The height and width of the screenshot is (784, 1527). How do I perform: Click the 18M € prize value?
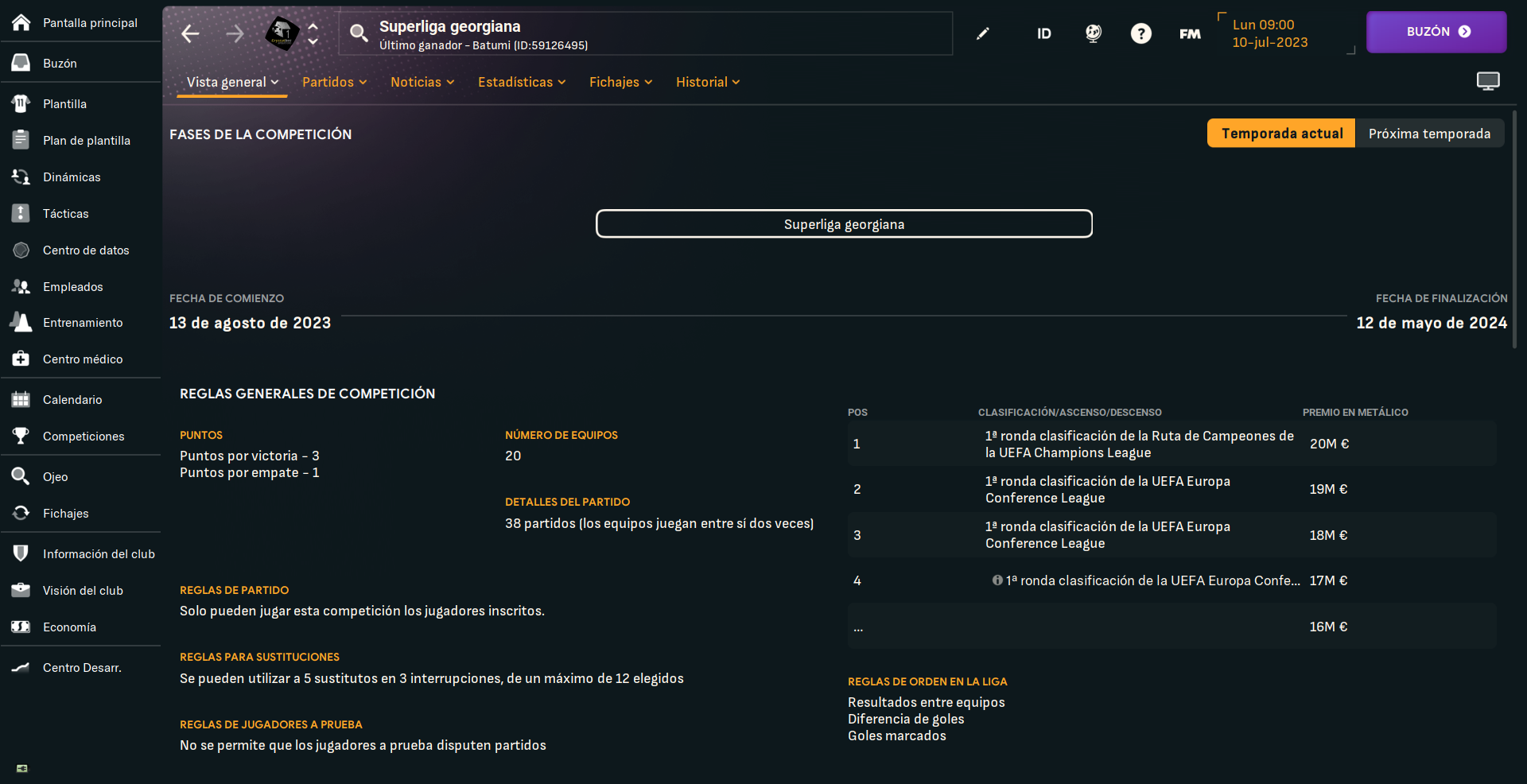[x=1328, y=535]
